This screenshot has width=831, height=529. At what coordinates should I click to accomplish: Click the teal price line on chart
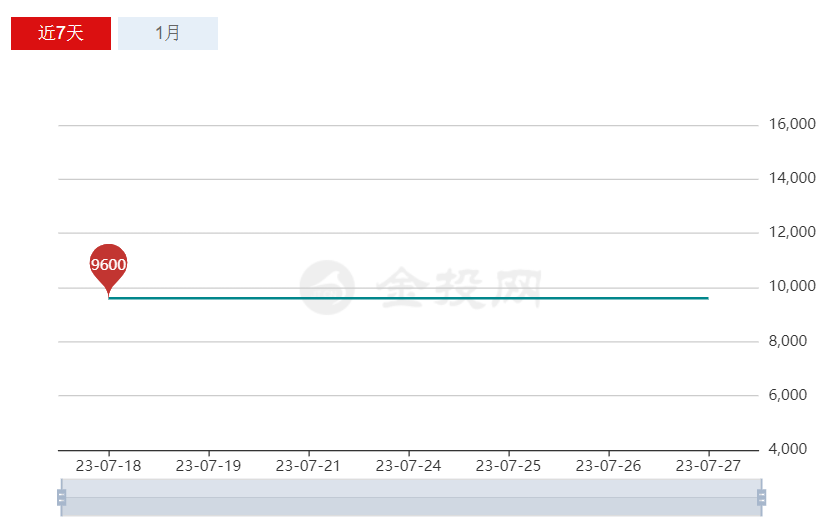(408, 298)
